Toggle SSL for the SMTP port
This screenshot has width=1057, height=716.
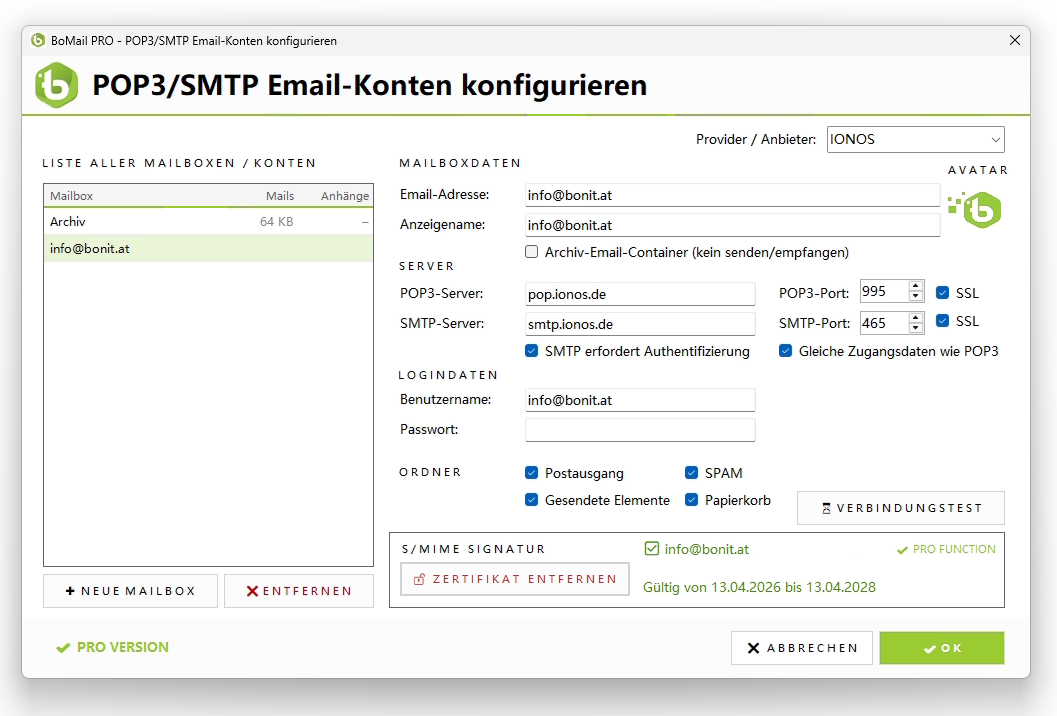(942, 321)
